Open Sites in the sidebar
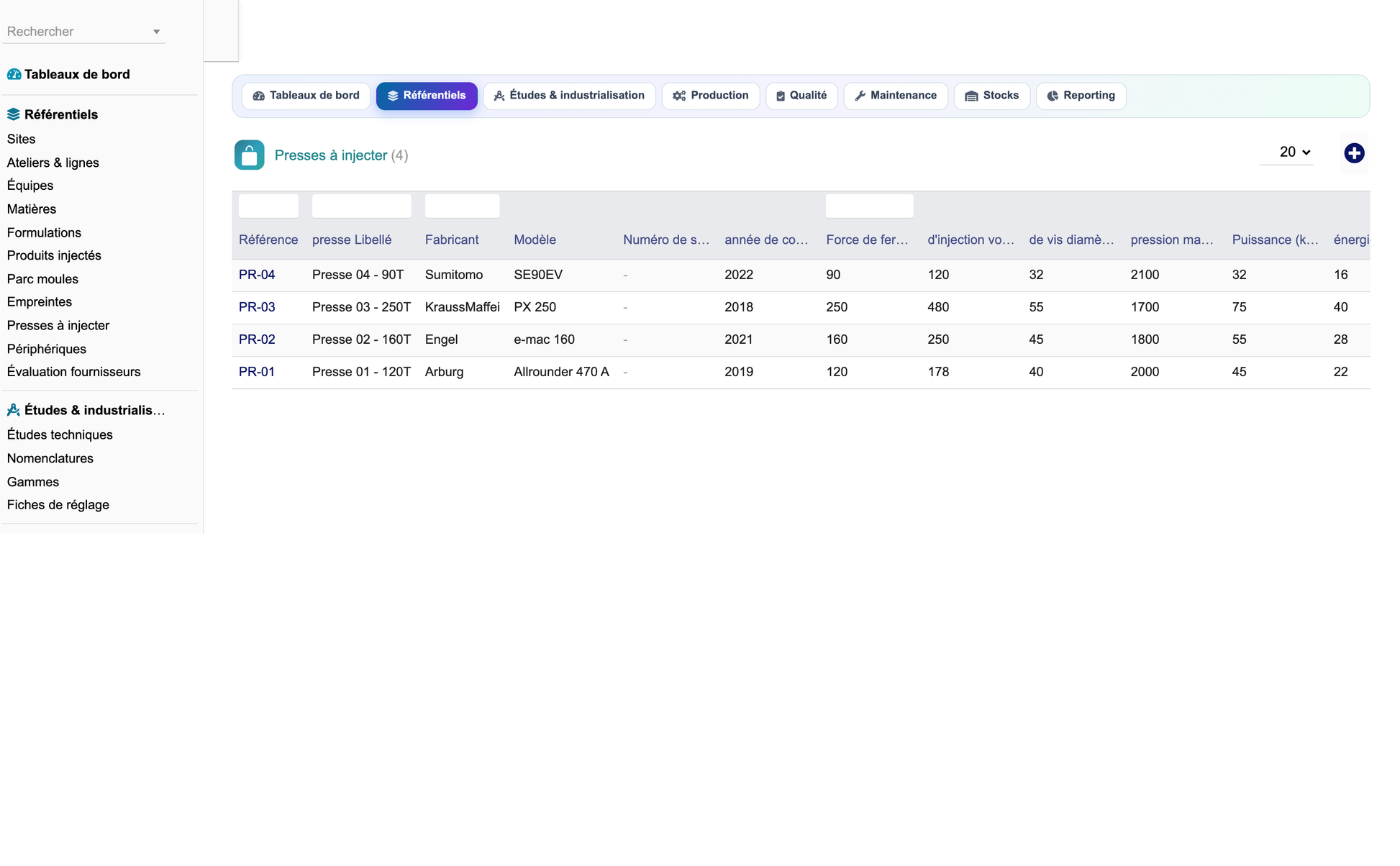The height and width of the screenshot is (866, 1400). (x=22, y=139)
